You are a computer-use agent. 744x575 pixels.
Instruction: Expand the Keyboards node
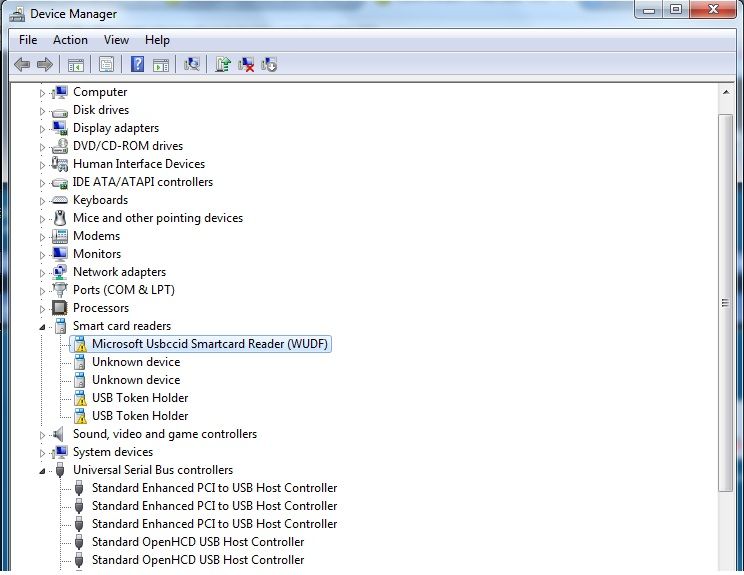(x=42, y=201)
